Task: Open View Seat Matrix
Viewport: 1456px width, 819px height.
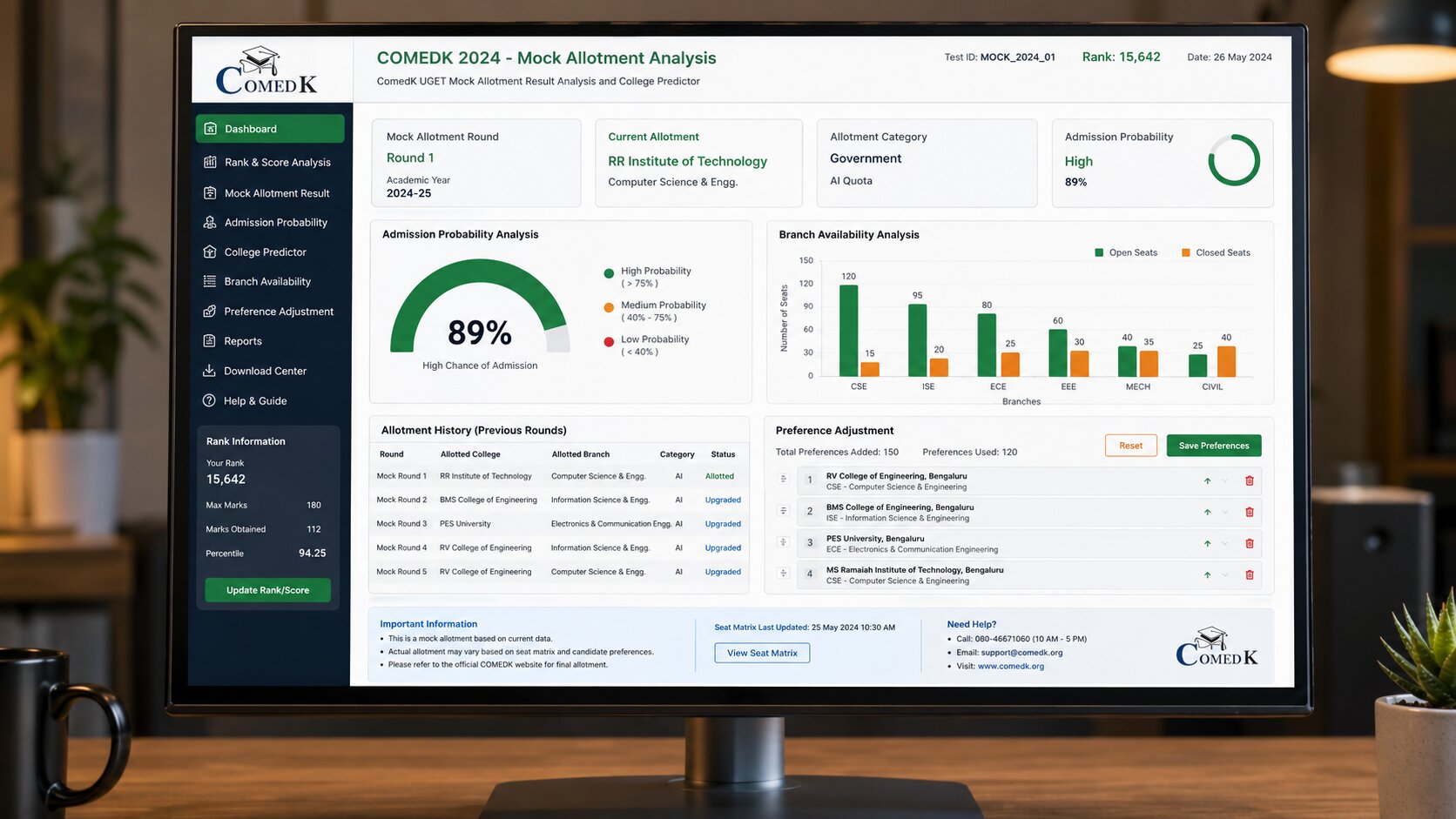Action: click(x=762, y=653)
